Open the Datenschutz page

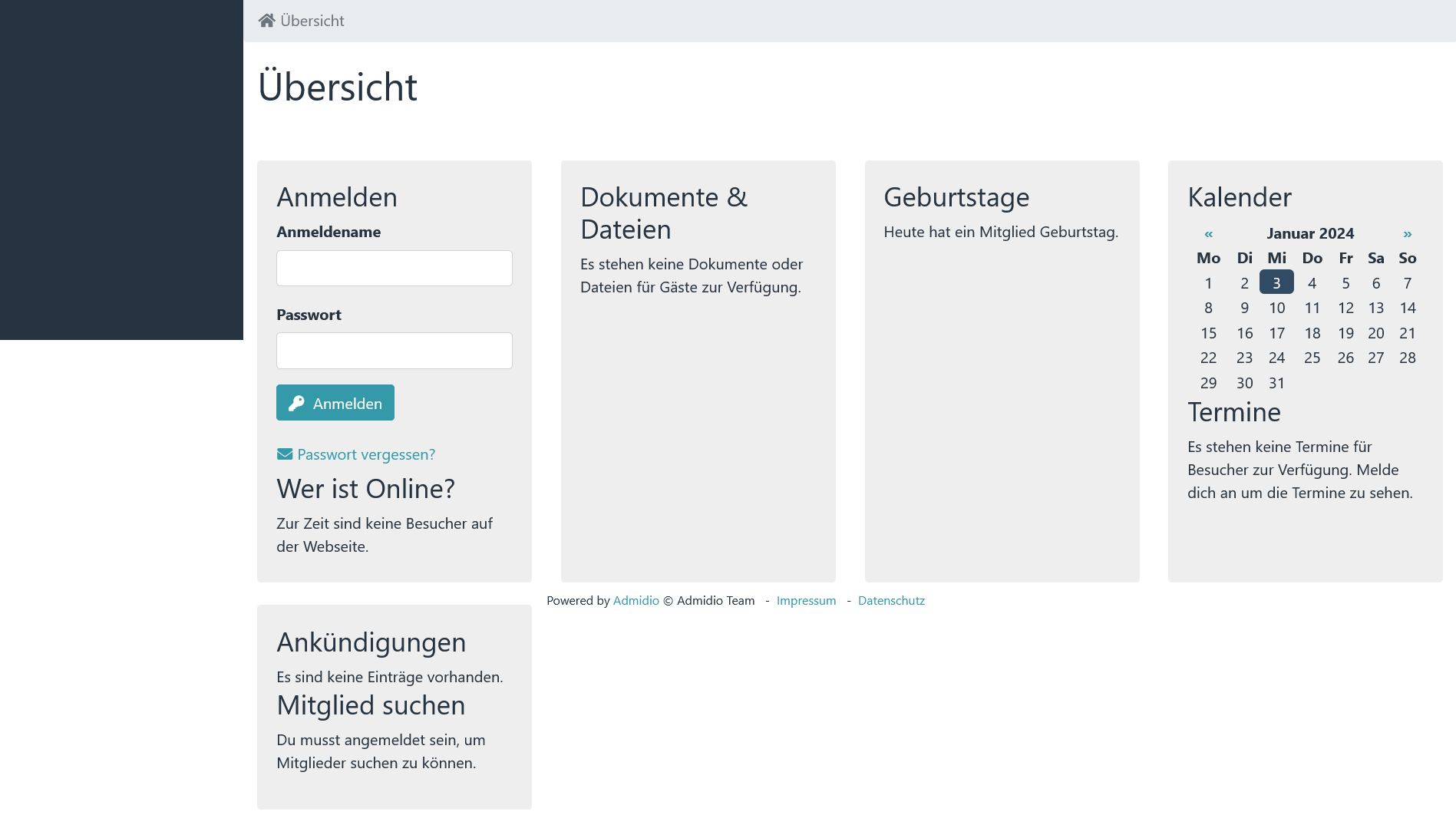point(891,600)
